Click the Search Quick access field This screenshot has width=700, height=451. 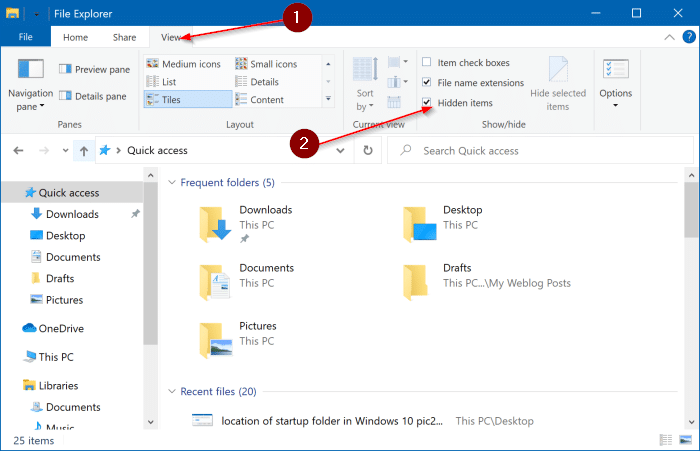540,150
